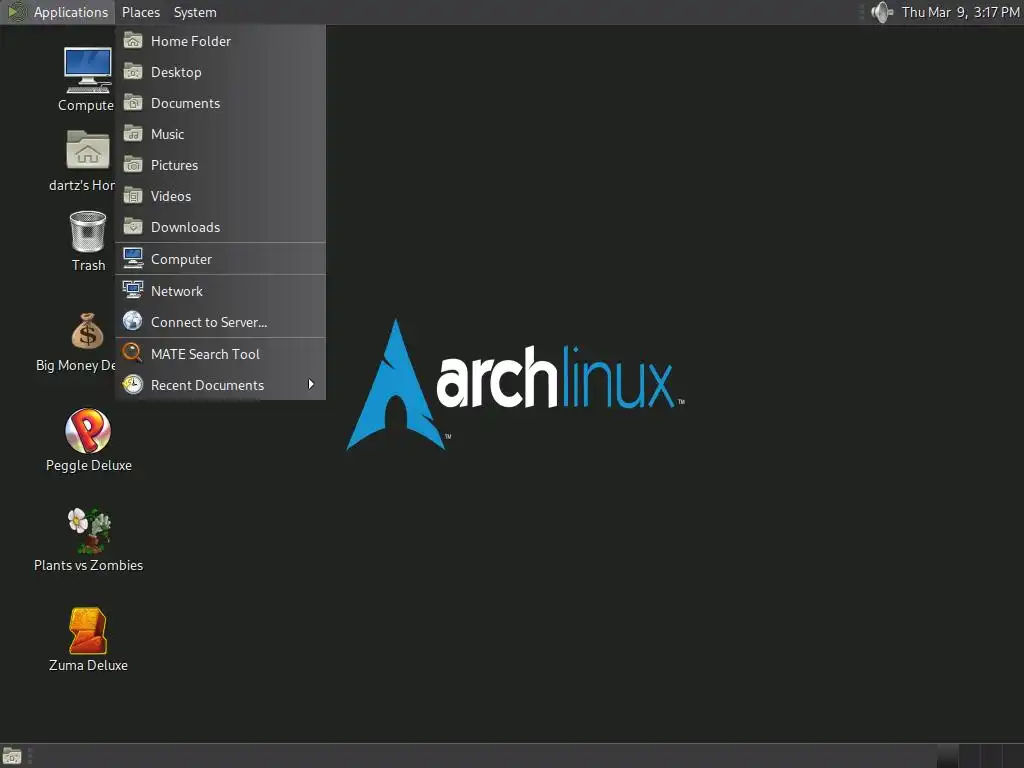Viewport: 1024px width, 768px height.
Task: Click the Applications menu logo icon
Action: pyautogui.click(x=16, y=12)
